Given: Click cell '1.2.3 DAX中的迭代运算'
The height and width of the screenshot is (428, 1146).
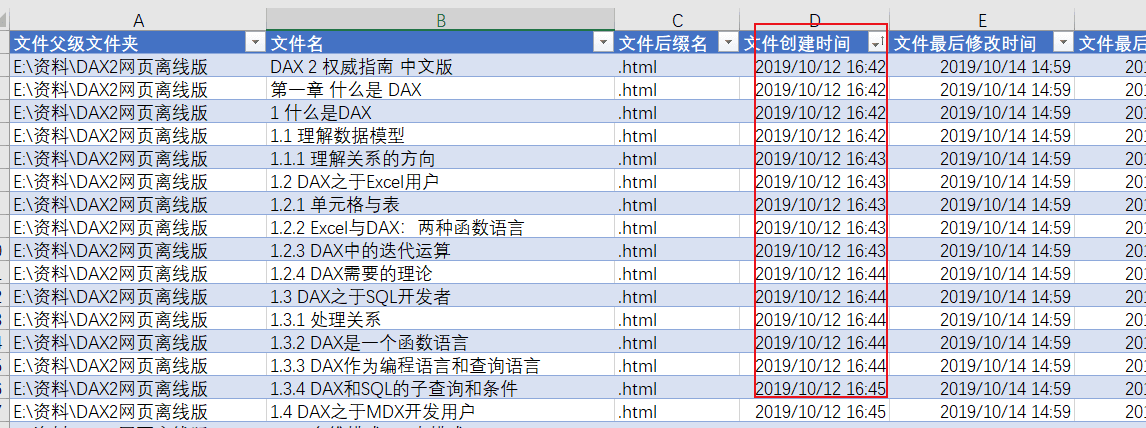Looking at the screenshot, I should click(x=441, y=251).
